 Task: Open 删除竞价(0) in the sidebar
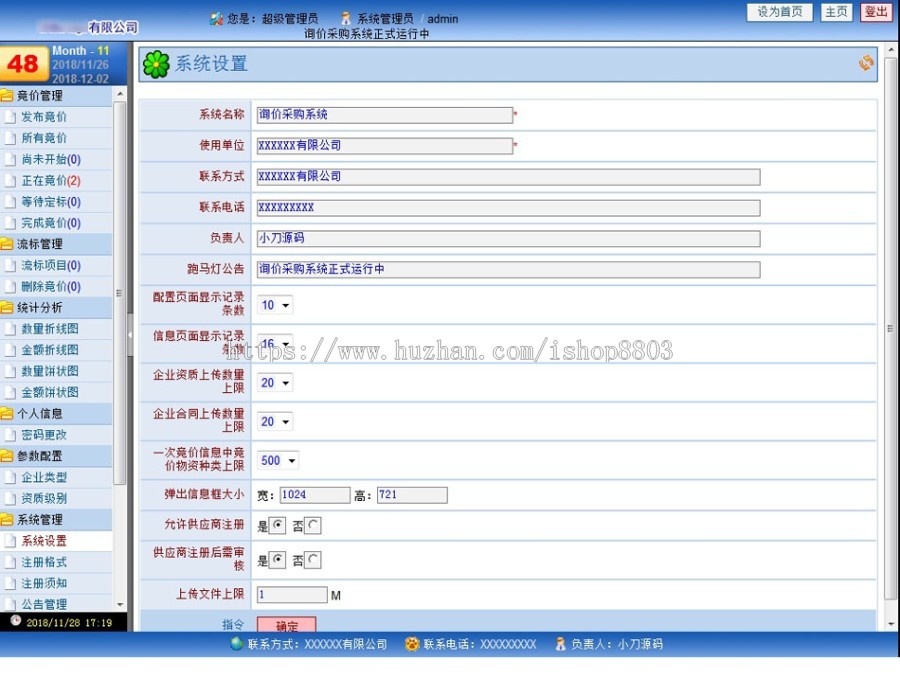click(x=51, y=286)
